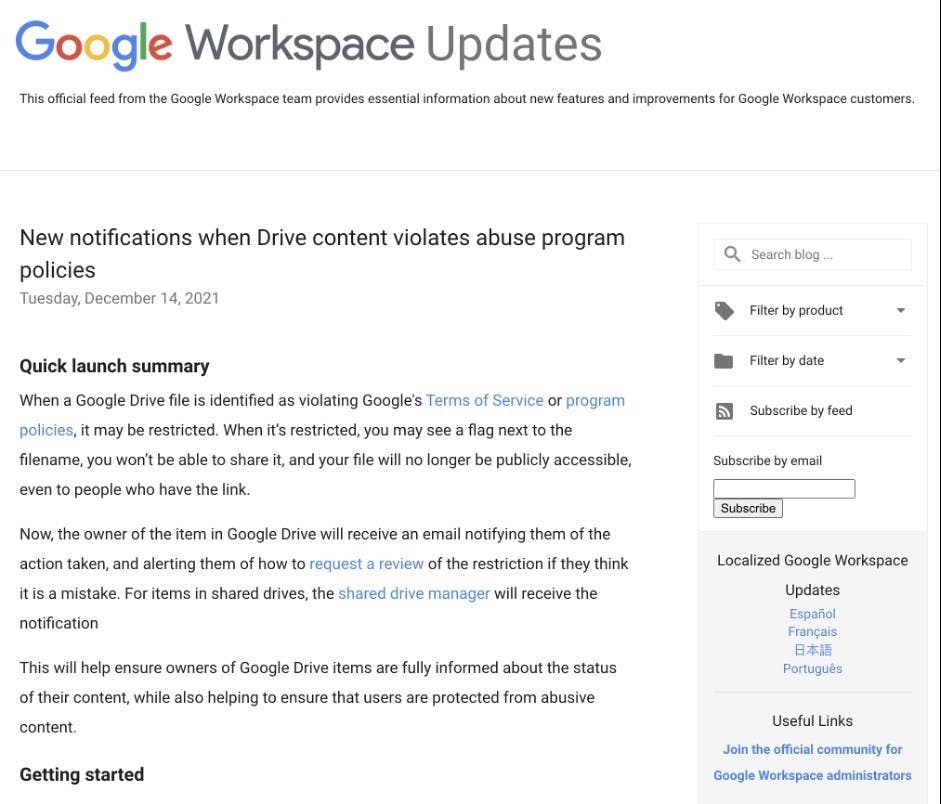Viewport: 941px width, 804px height.
Task: Click the article title about Drive notifications
Action: click(x=322, y=254)
